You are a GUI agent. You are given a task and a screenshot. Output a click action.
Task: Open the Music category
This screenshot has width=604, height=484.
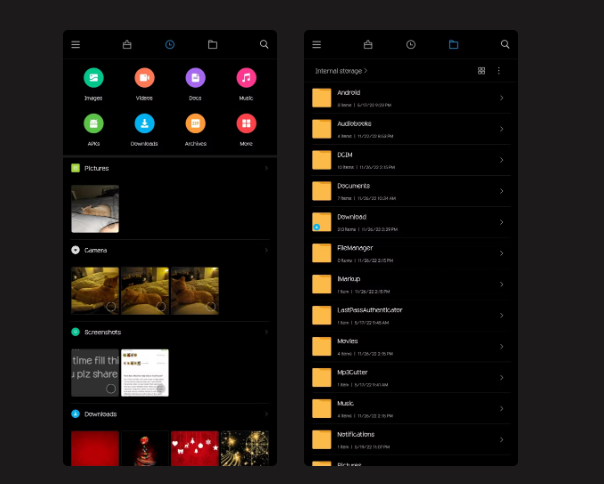[x=246, y=78]
